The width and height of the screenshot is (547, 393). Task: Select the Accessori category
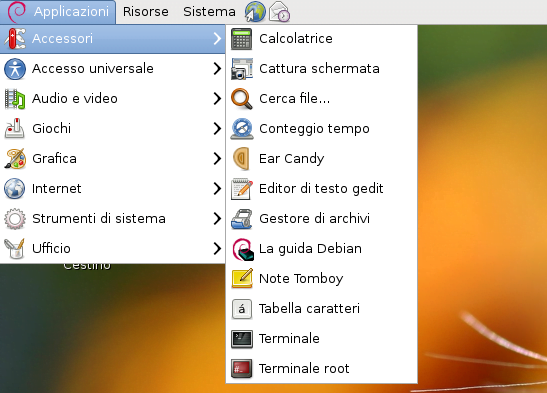click(112, 38)
